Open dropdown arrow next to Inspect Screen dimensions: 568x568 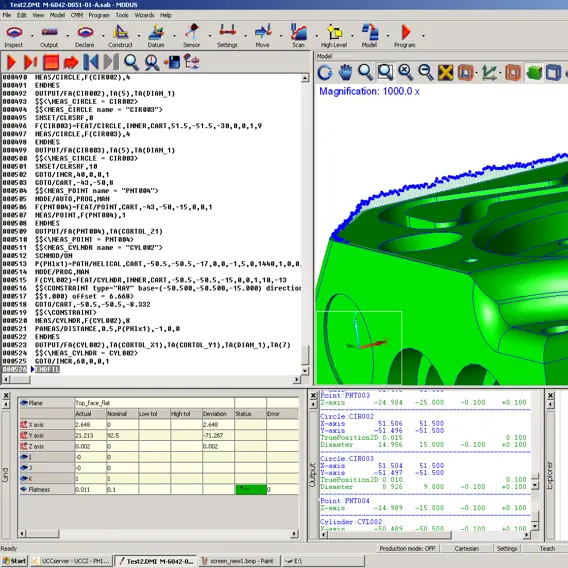point(32,36)
